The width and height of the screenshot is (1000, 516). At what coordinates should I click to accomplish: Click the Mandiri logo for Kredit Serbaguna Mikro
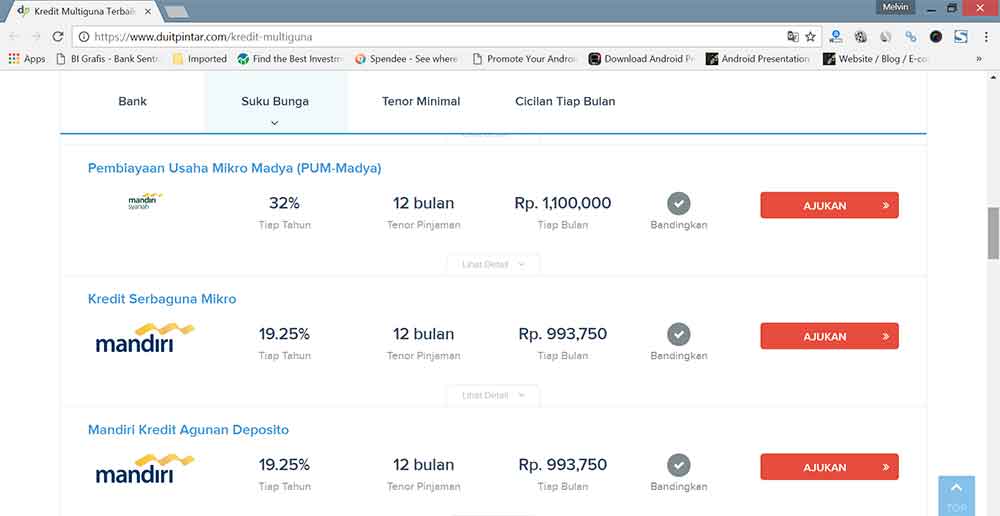click(144, 336)
